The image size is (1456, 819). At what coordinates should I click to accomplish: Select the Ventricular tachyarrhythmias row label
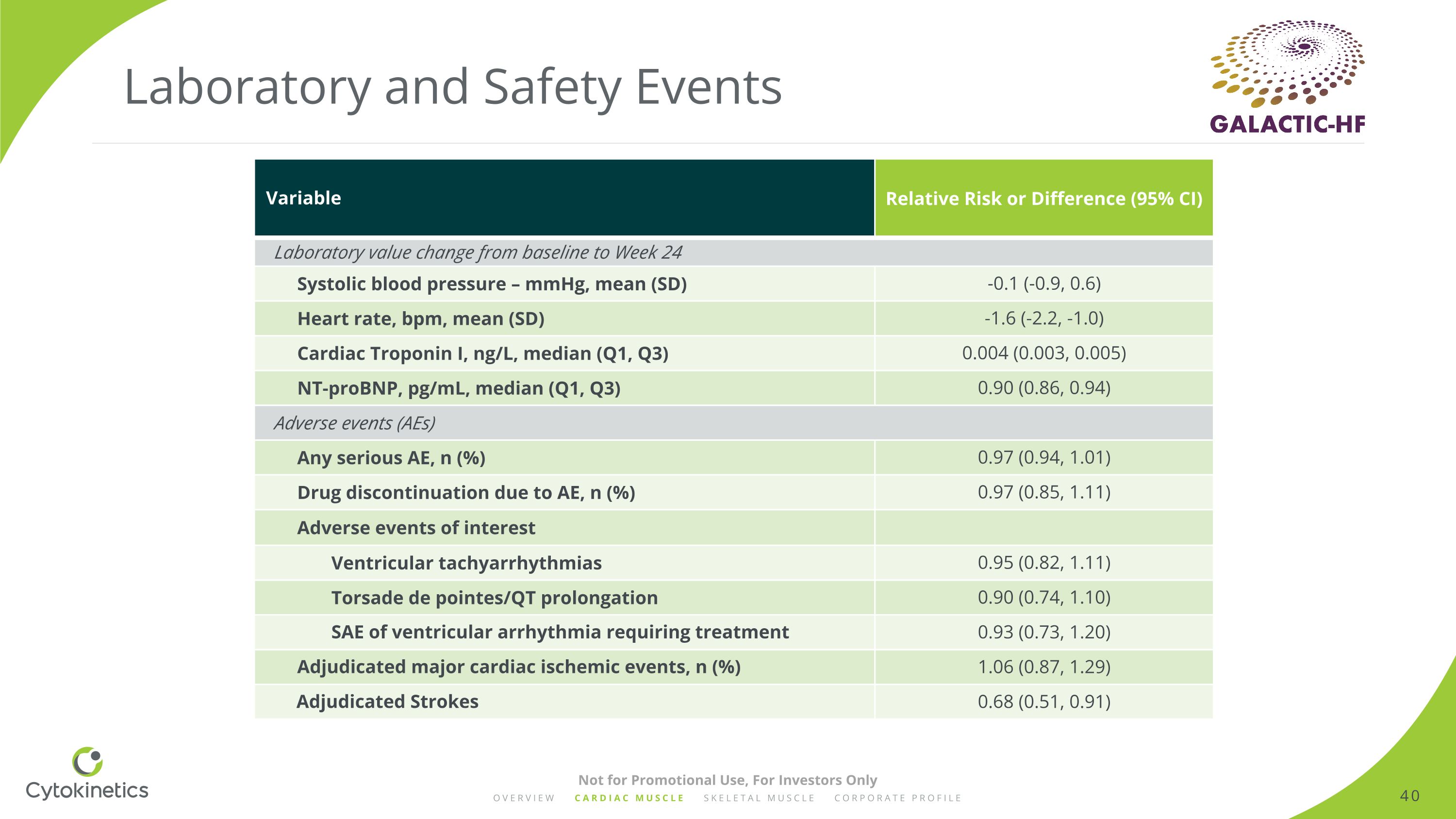466,563
